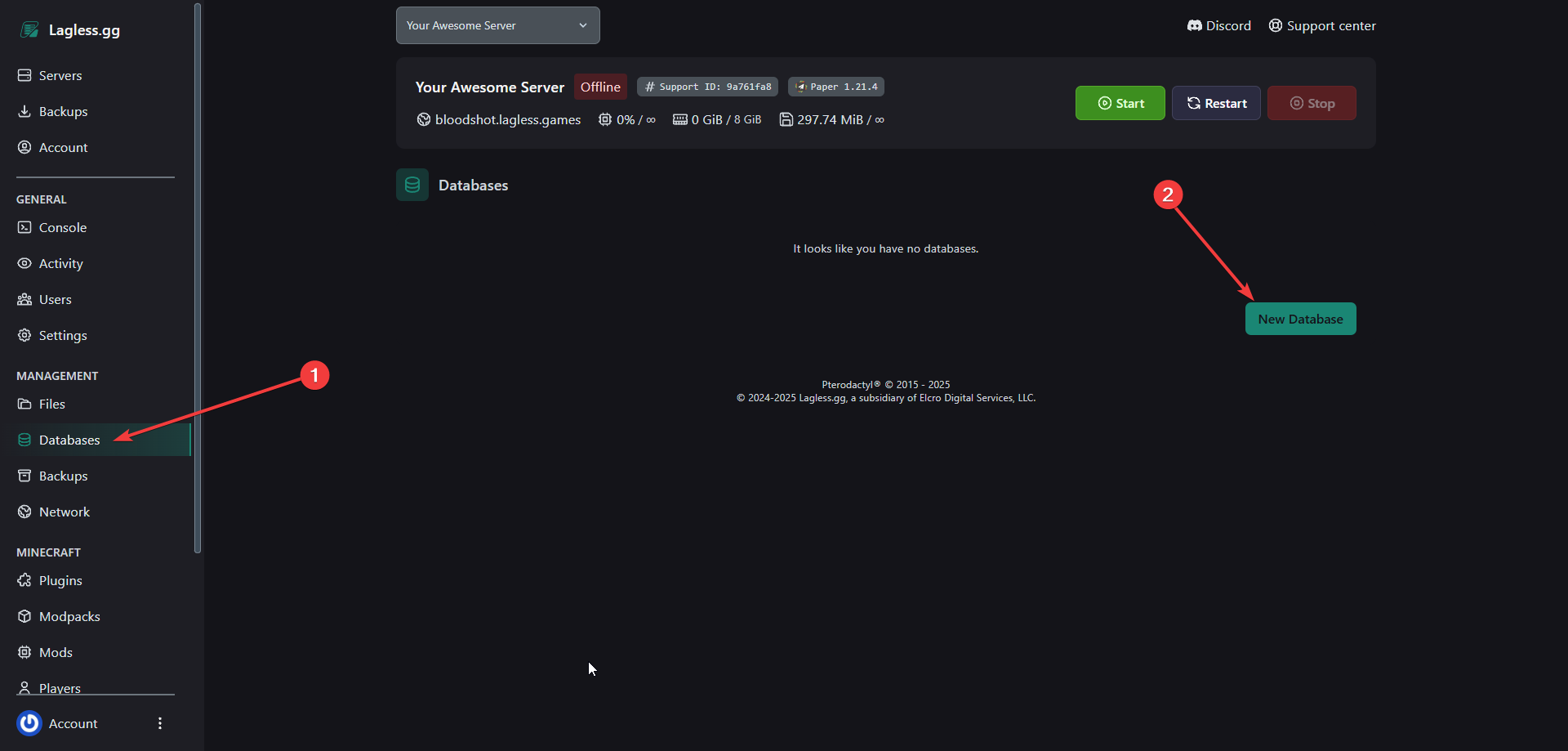Viewport: 1568px width, 751px height.
Task: Open the Modpacks cube icon
Action: coord(24,616)
